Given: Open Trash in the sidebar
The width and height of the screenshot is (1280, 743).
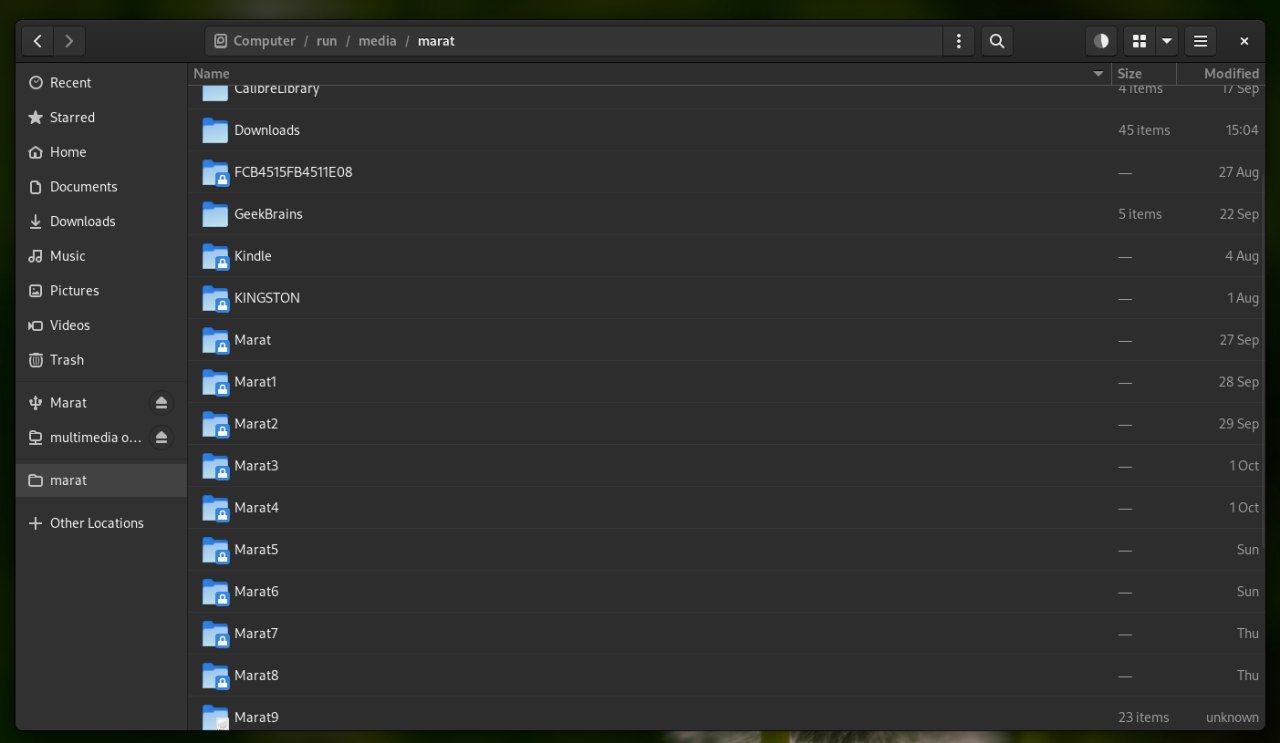Looking at the screenshot, I should pyautogui.click(x=101, y=360).
